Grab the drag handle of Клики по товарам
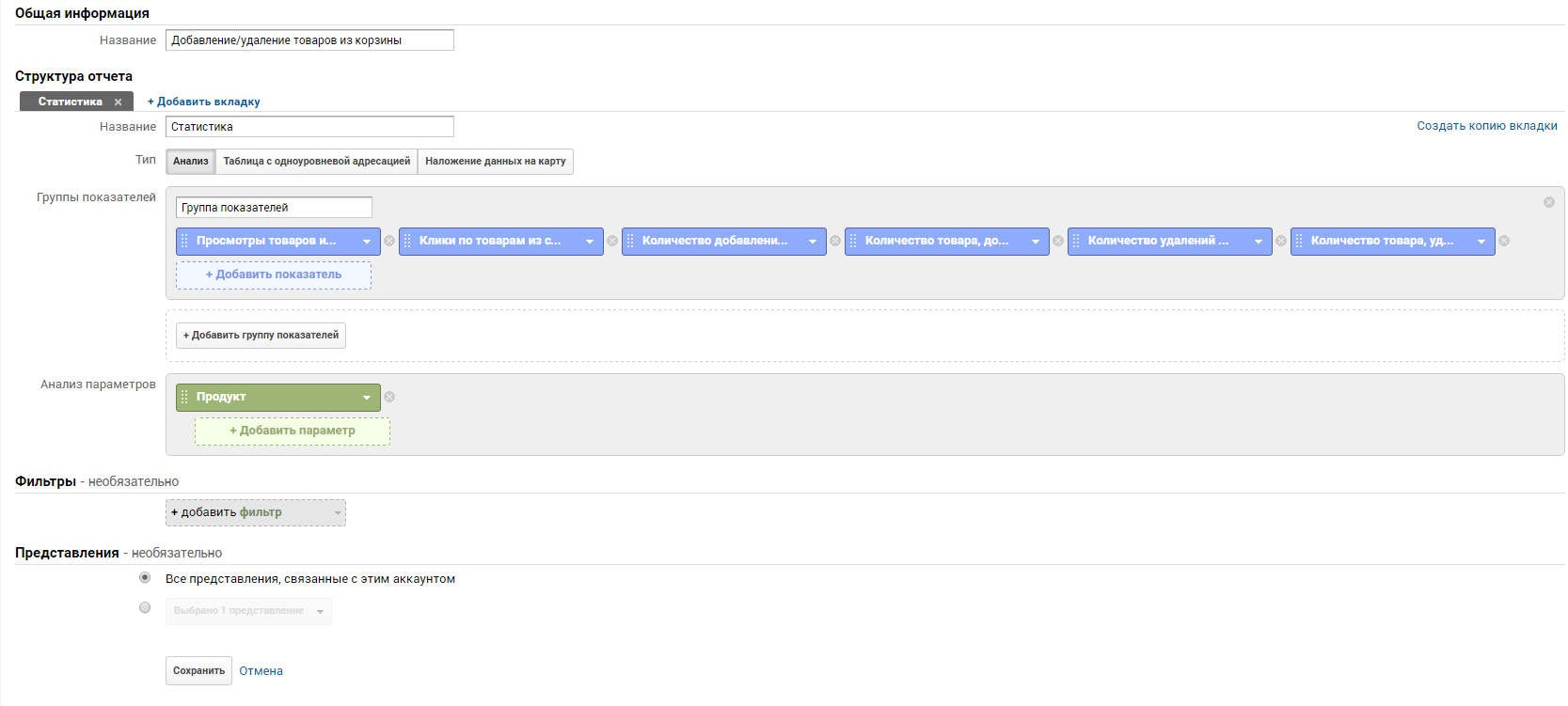 point(407,241)
